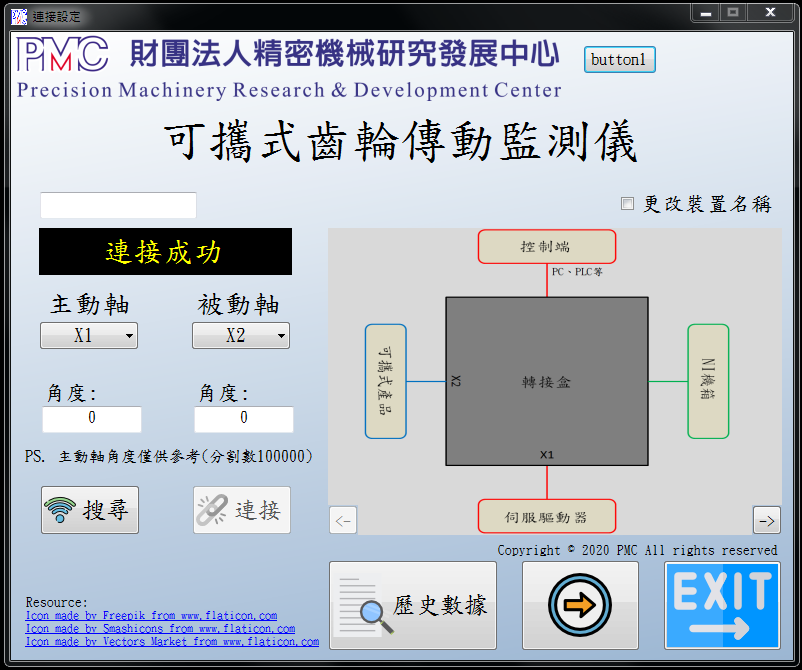The height and width of the screenshot is (670, 802).
Task: Open the Freepik flaticon resource link
Action: pyautogui.click(x=151, y=615)
